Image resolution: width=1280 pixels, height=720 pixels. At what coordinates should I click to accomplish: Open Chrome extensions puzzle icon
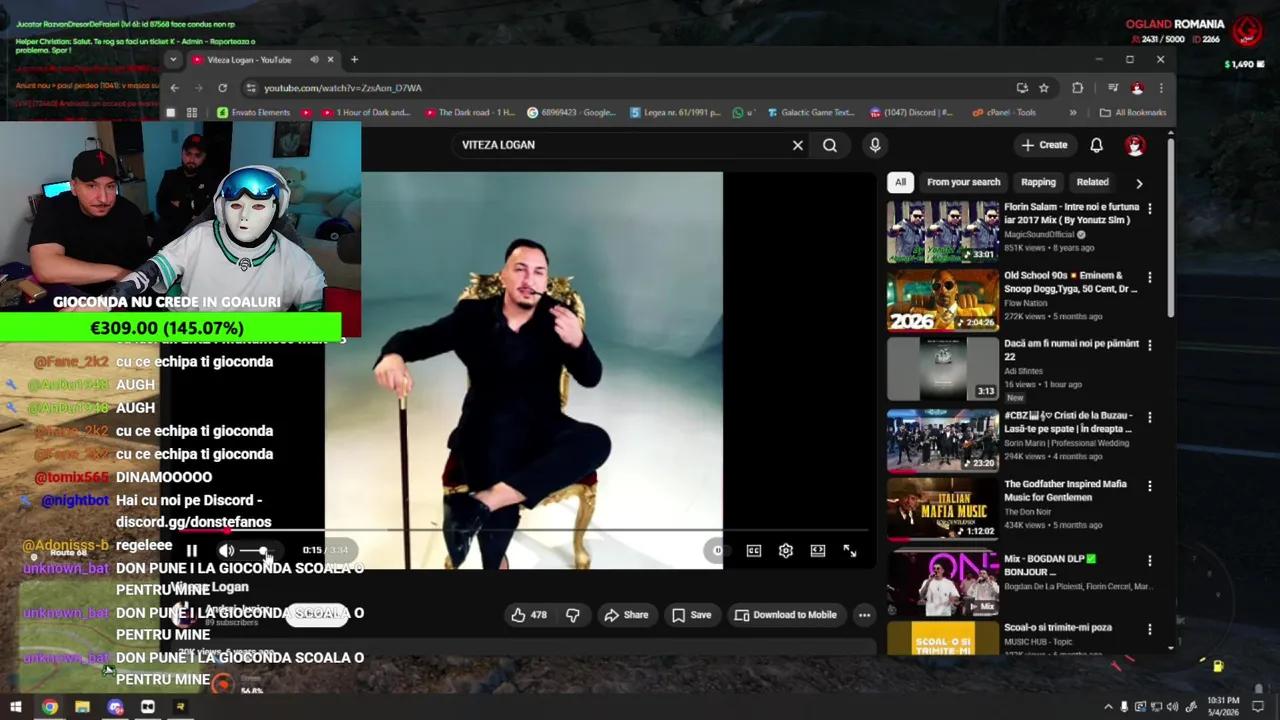1077,88
